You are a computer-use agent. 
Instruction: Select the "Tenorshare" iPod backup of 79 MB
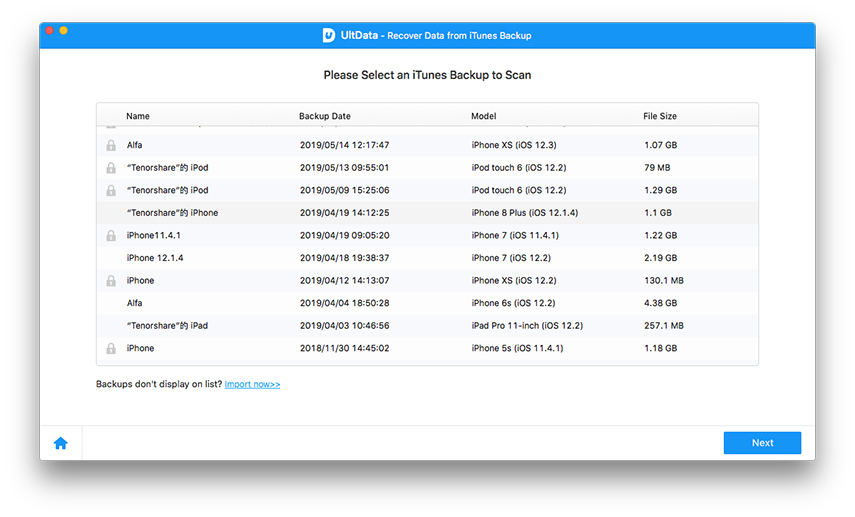[427, 167]
